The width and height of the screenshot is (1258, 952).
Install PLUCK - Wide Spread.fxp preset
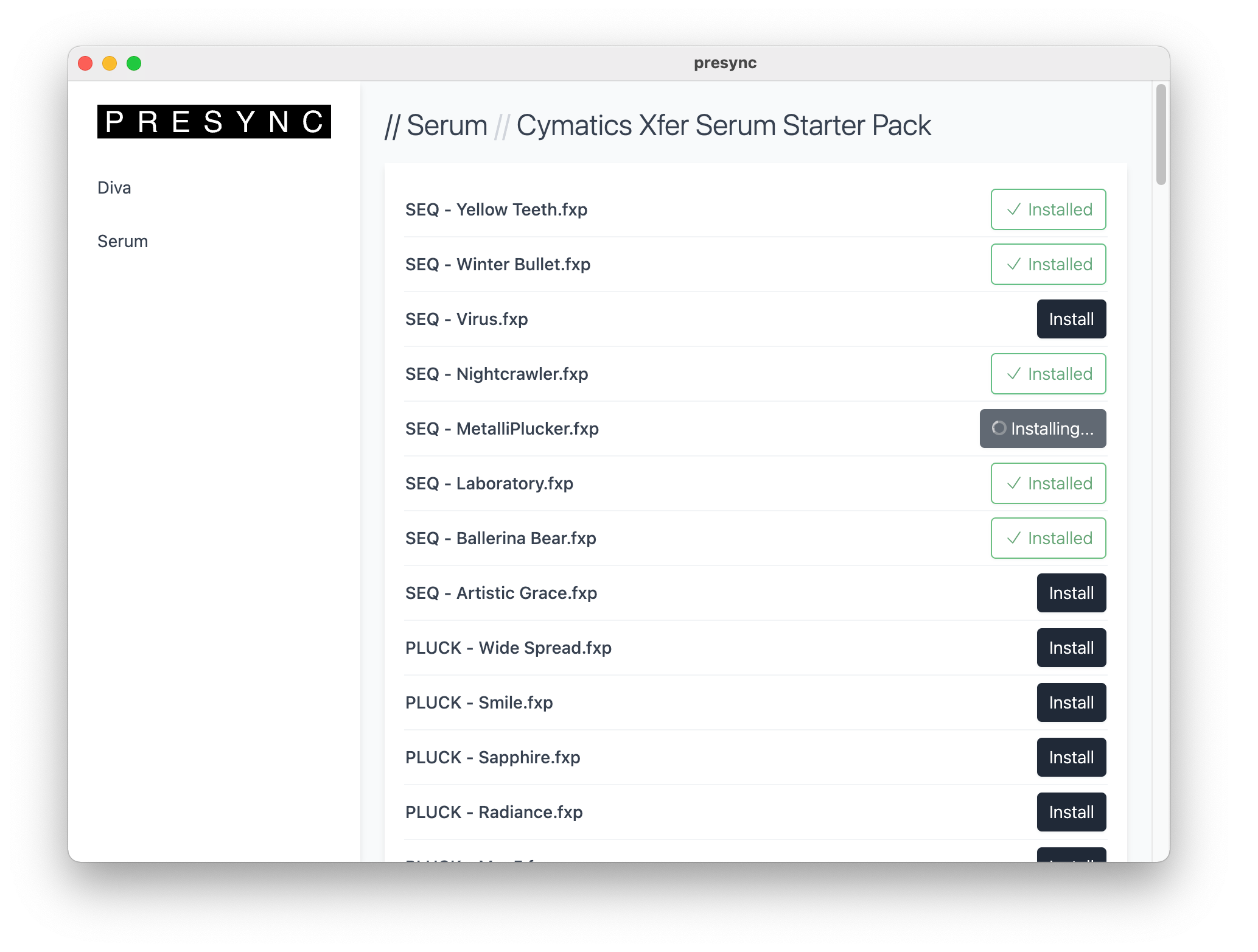coord(1071,648)
